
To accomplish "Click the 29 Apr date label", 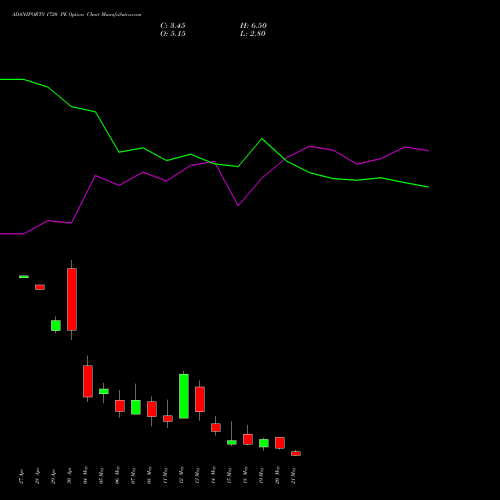I will (x=53, y=476).
